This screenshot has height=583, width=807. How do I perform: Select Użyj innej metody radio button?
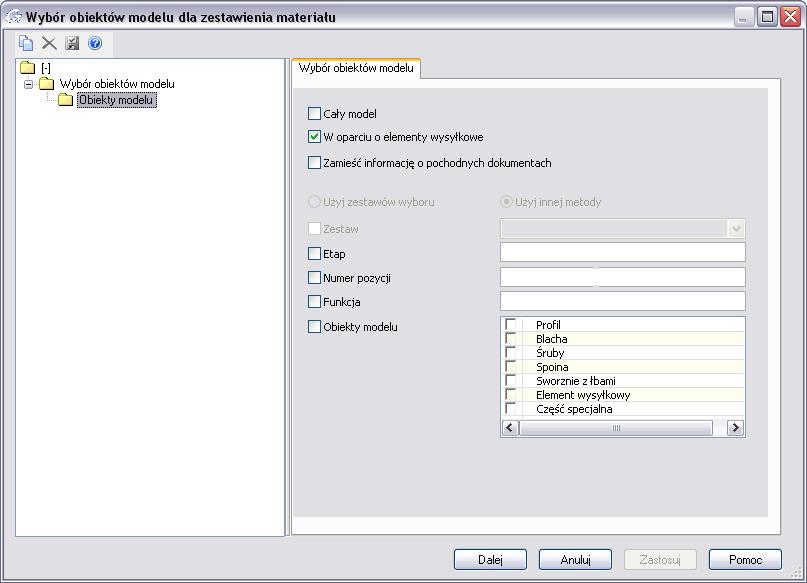coord(506,202)
